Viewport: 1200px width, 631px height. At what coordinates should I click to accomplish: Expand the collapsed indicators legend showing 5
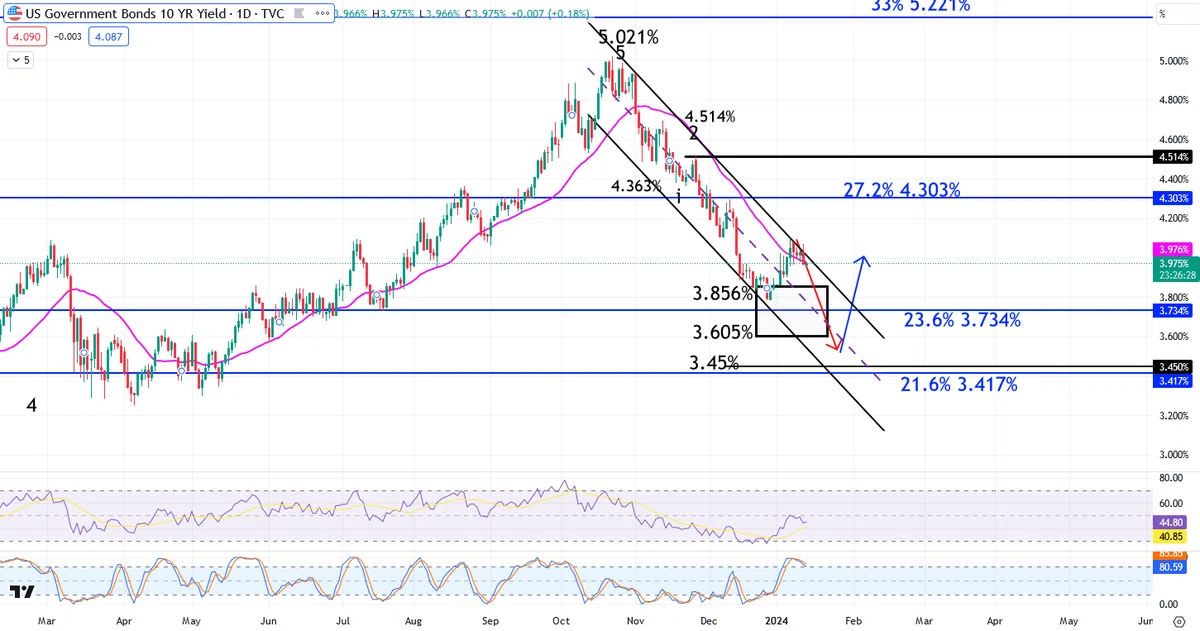coord(21,60)
